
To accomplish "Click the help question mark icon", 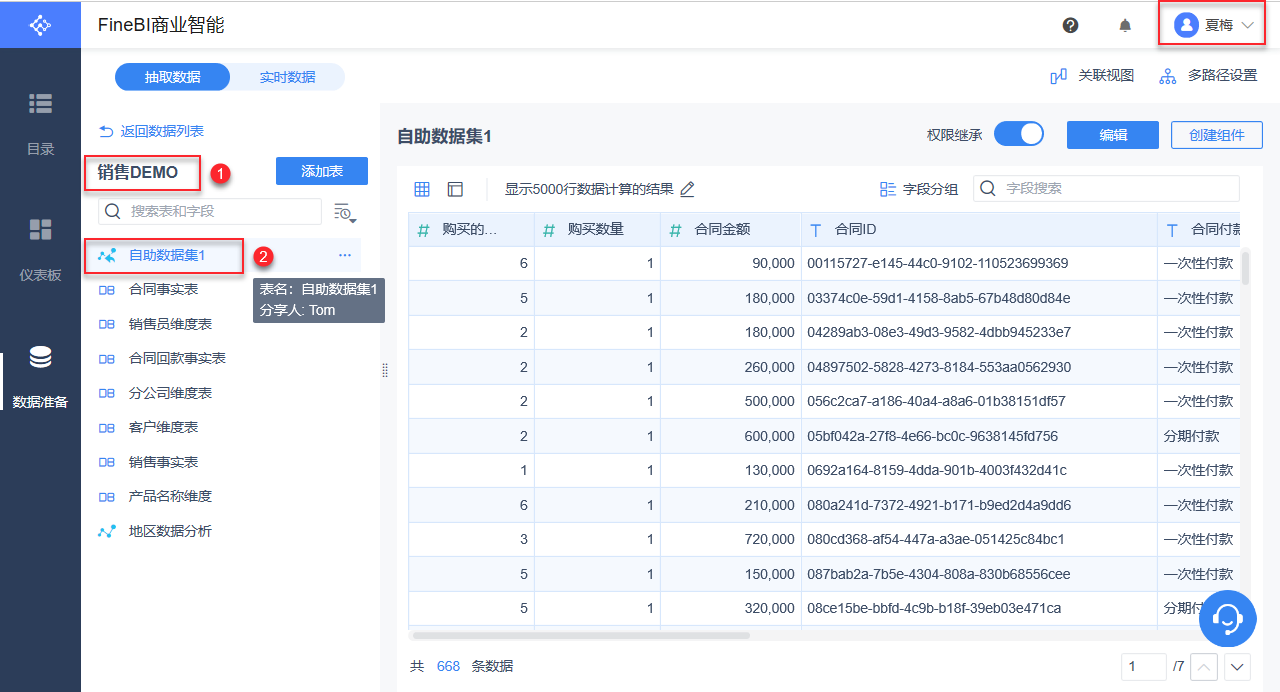I will click(1070, 25).
